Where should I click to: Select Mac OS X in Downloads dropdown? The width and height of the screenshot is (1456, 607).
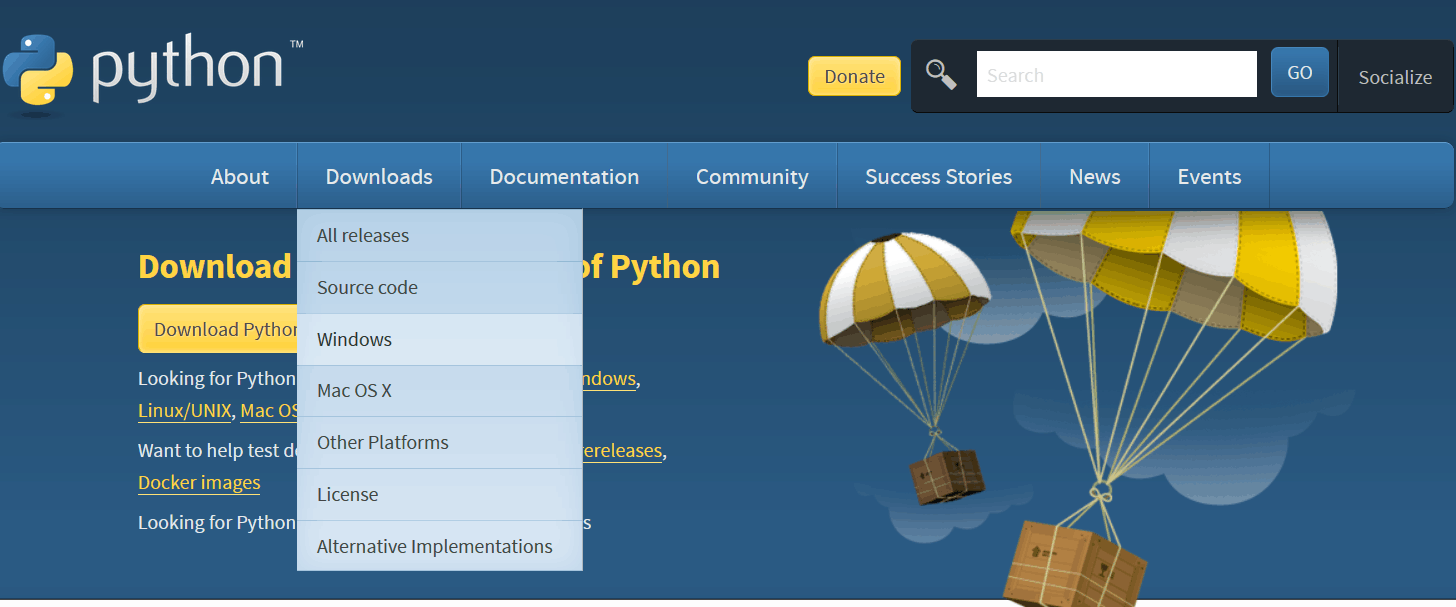(x=440, y=391)
